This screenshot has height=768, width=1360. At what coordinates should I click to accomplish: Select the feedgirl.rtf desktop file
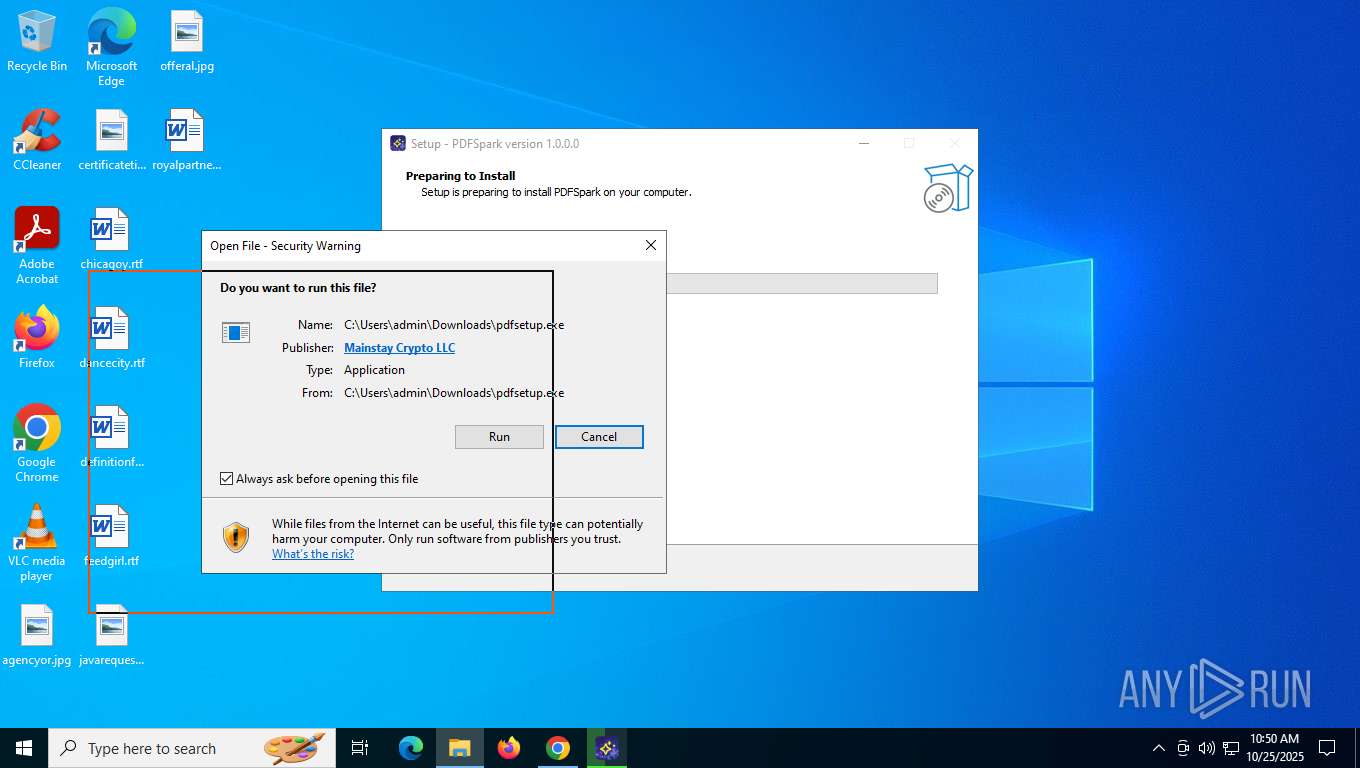pyautogui.click(x=112, y=536)
